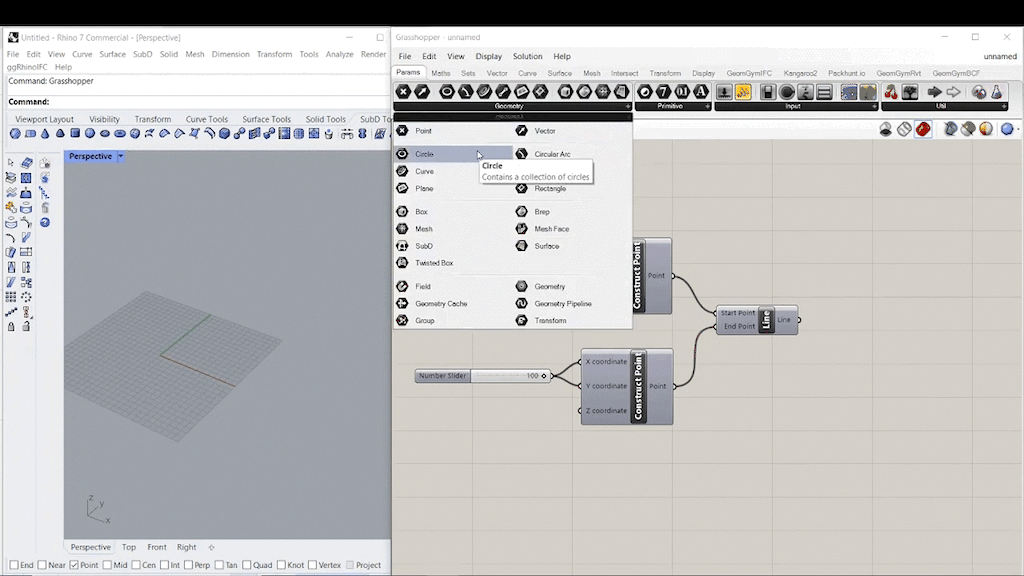Click the Field parameter icon

point(402,287)
